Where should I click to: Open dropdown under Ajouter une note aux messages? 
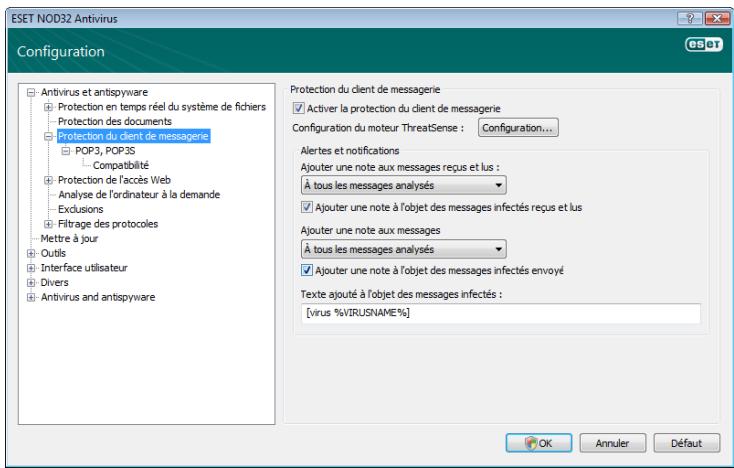pyautogui.click(x=404, y=249)
